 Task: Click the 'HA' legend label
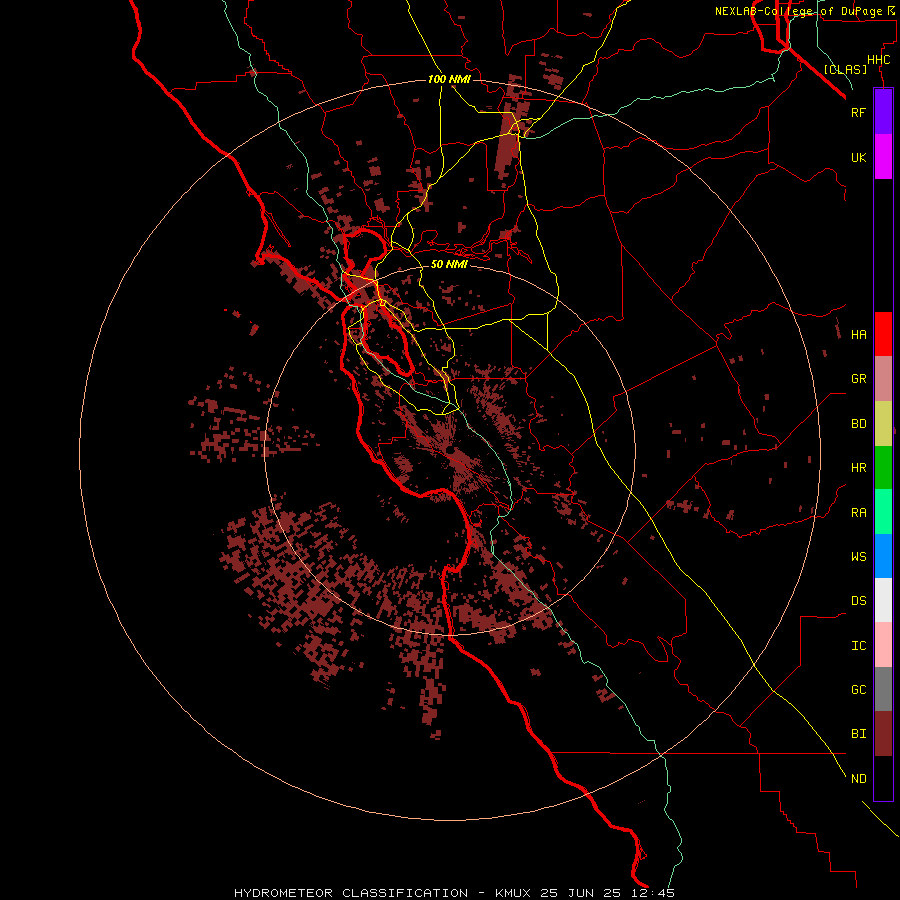pos(858,335)
